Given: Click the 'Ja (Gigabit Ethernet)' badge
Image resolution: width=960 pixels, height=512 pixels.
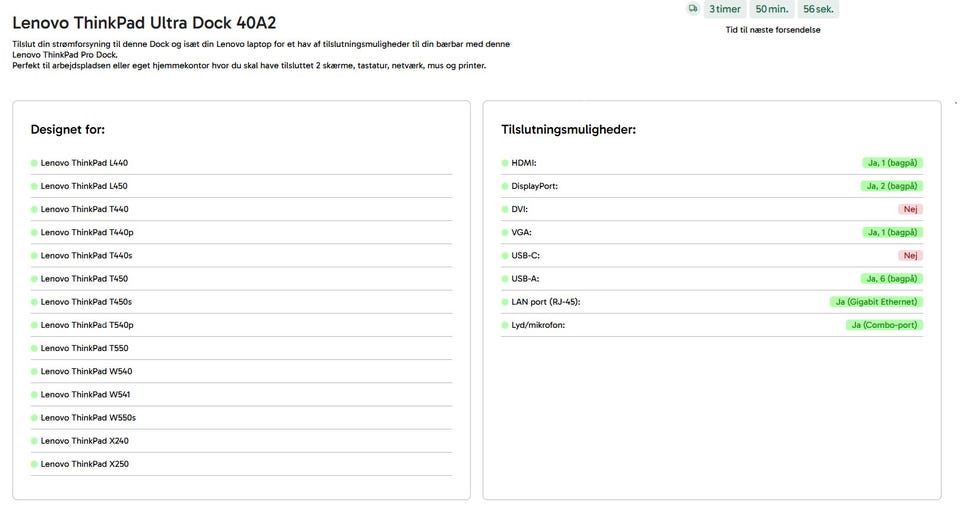Looking at the screenshot, I should click(876, 302).
